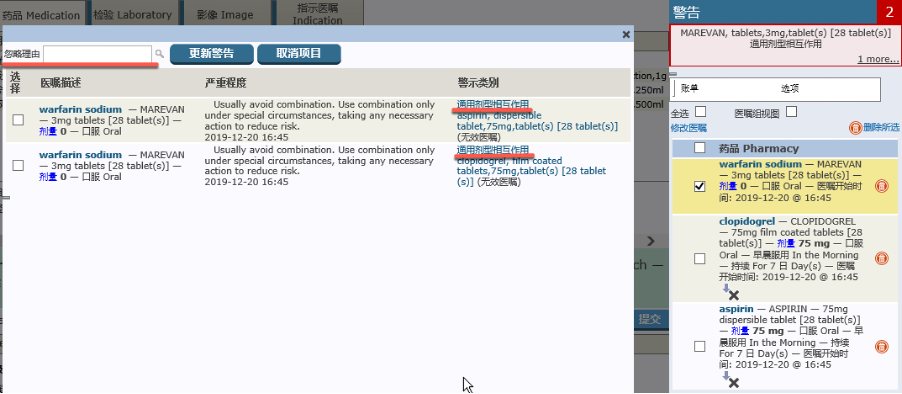Image resolution: width=902 pixels, height=394 pixels.
Task: Click the 更新警告 update alert button
Action: point(212,54)
